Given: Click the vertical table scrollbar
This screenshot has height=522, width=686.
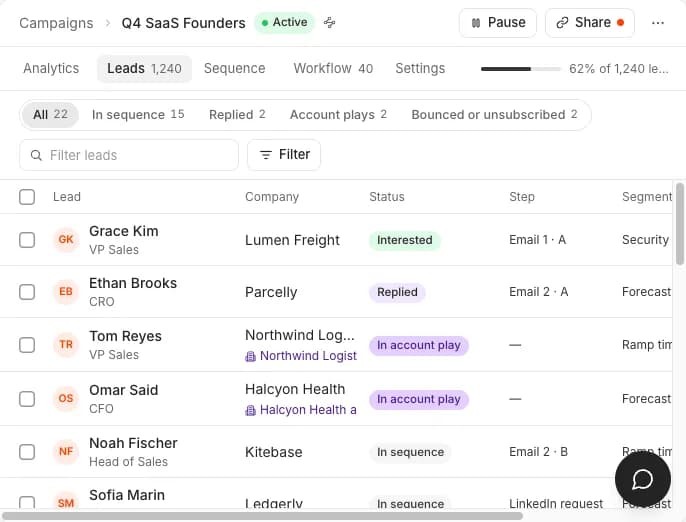Looking at the screenshot, I should point(679,224).
